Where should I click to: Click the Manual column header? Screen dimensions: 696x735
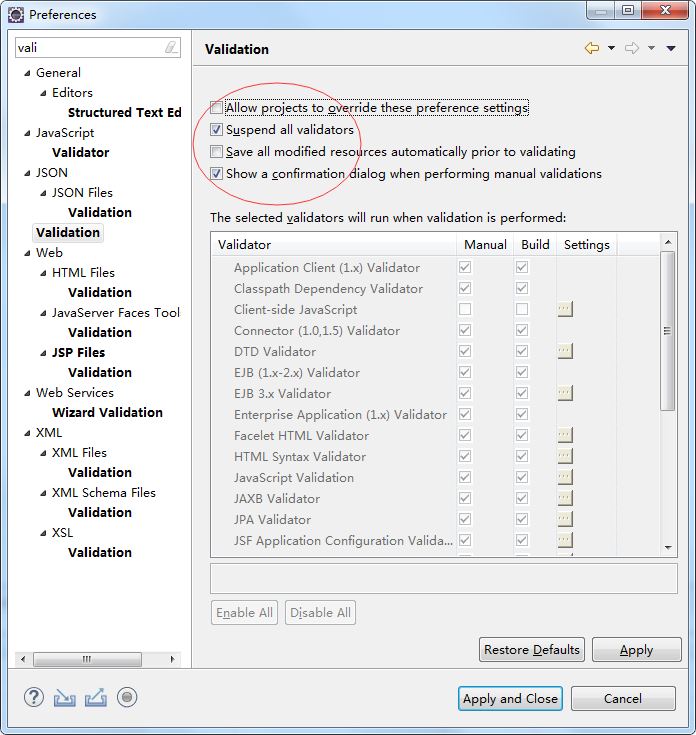pyautogui.click(x=485, y=245)
